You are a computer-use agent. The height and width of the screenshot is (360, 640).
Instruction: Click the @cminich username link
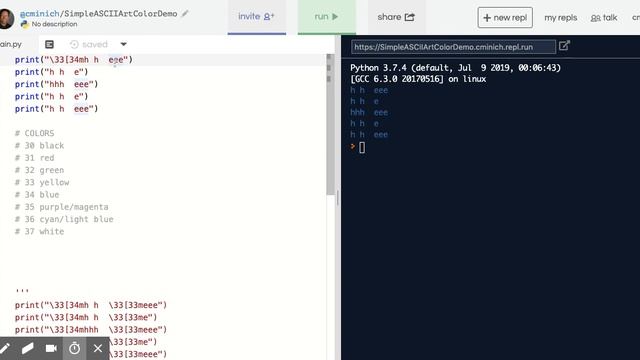click(40, 13)
